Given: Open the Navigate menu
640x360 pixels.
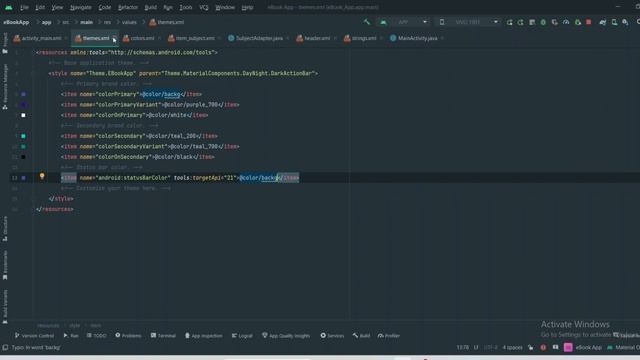Looking at the screenshot, I should pos(81,7).
